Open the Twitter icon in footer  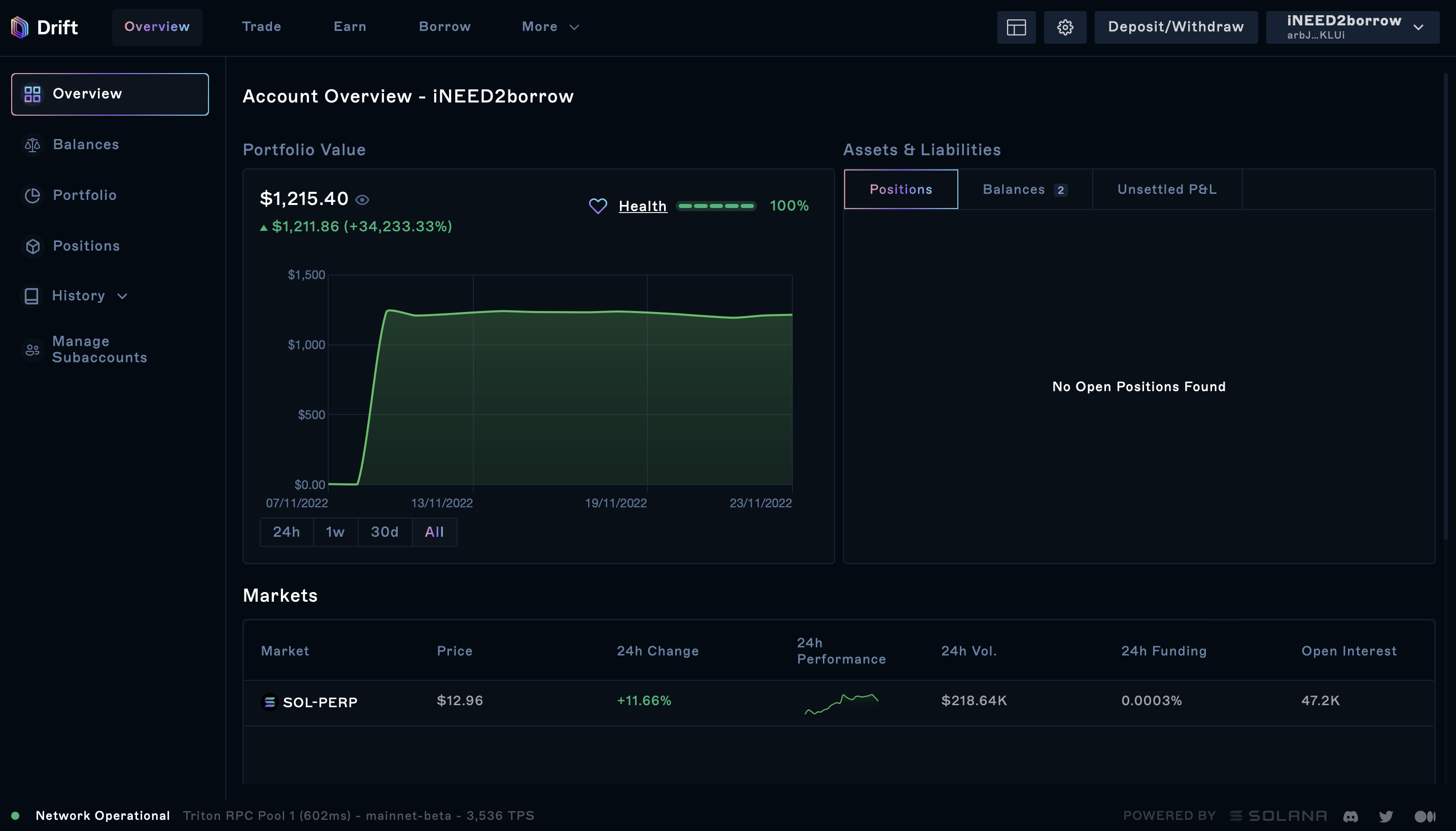1386,816
